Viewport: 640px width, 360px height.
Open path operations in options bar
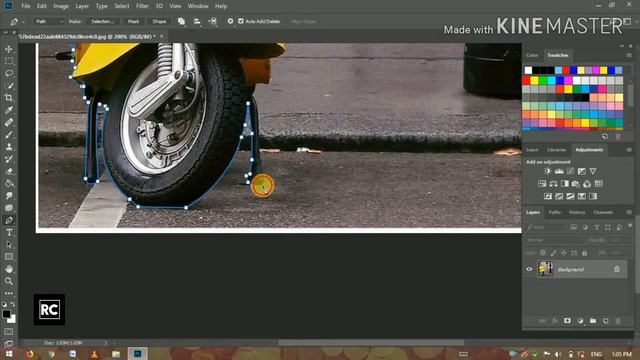181,21
